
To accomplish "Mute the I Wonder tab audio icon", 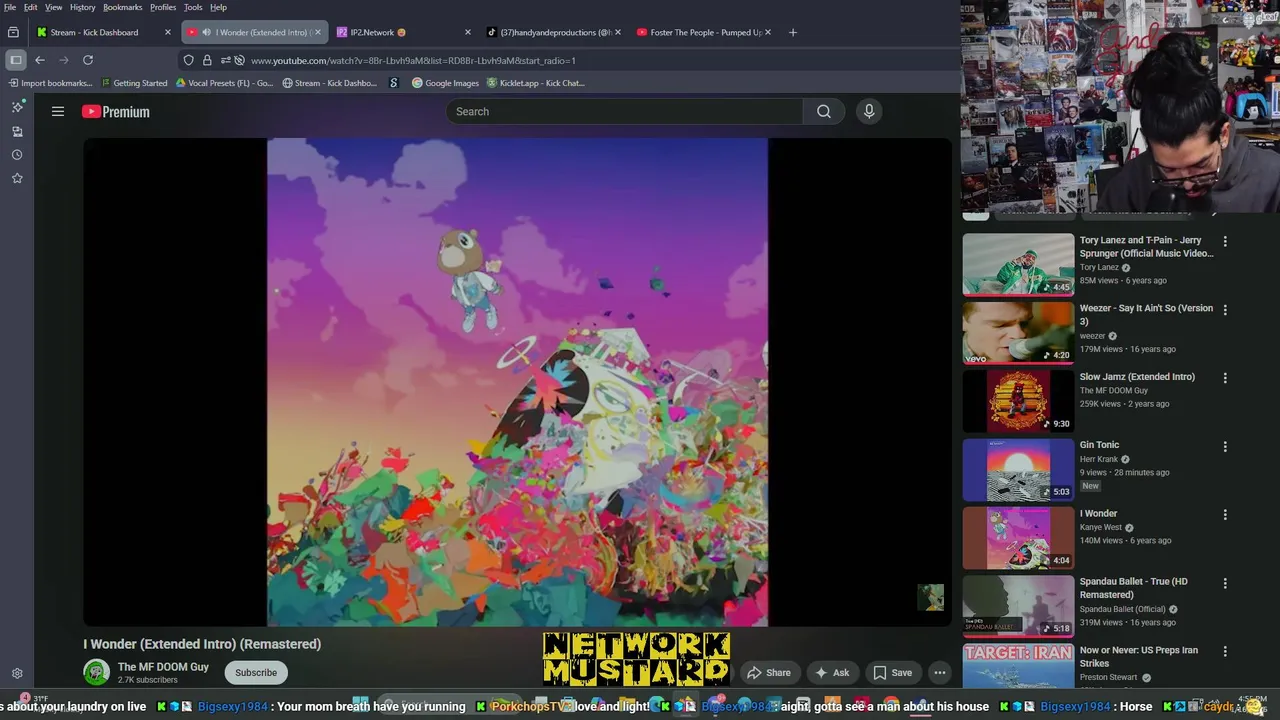I will [206, 32].
